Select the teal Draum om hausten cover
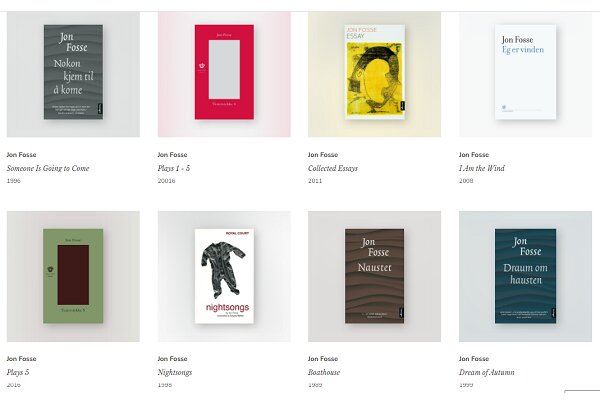 click(525, 276)
